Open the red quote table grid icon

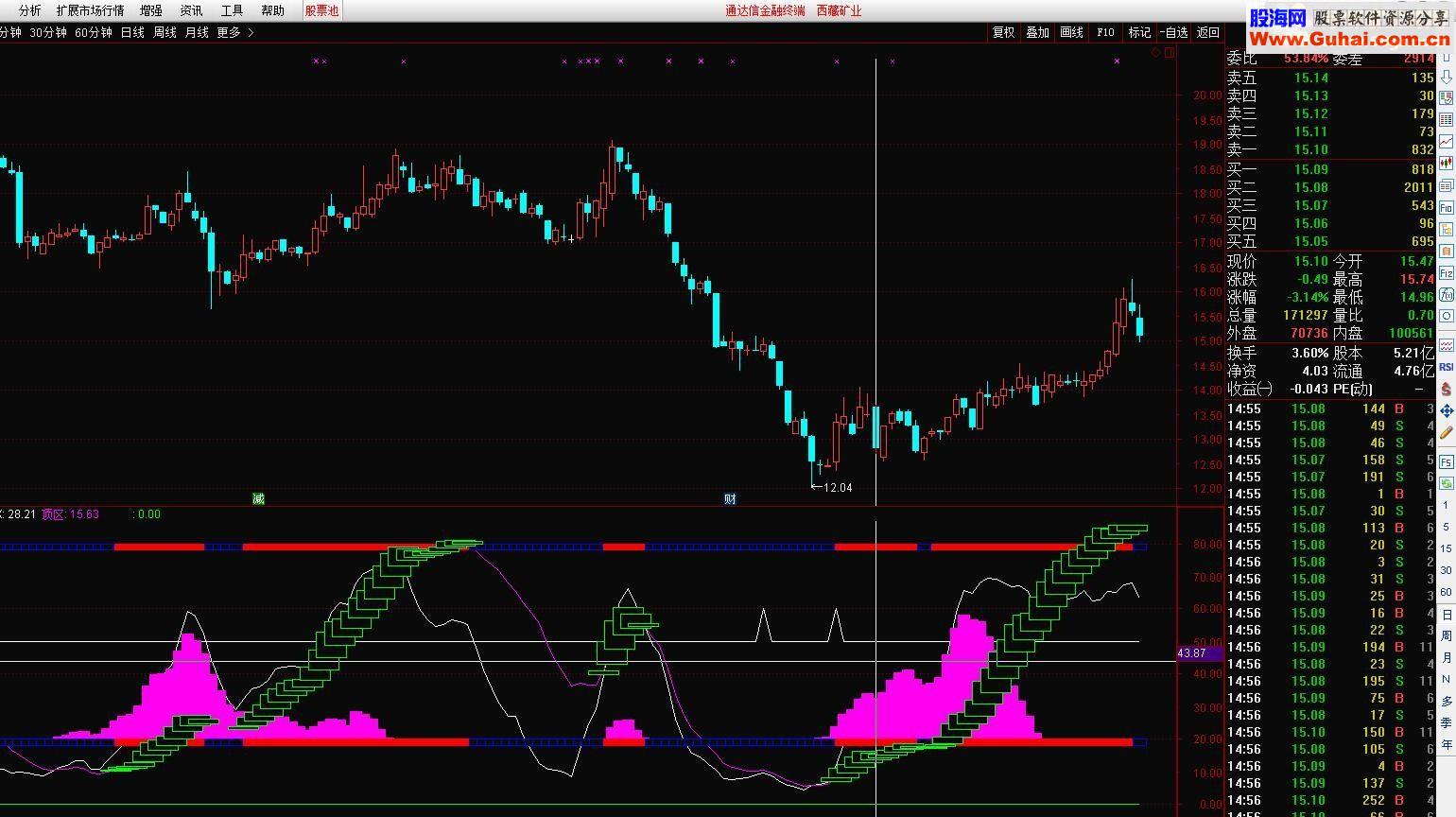tap(1447, 120)
